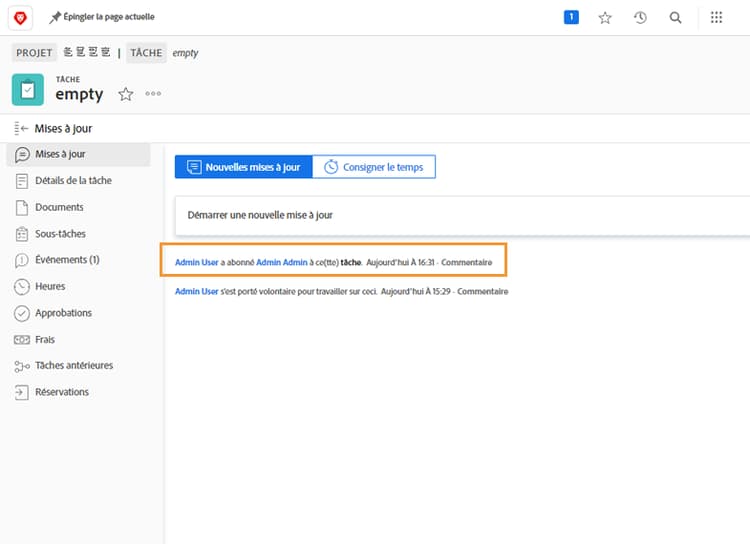Click the Détails de la tâche page icon
Screen dimensions: 750x544
tap(22, 181)
